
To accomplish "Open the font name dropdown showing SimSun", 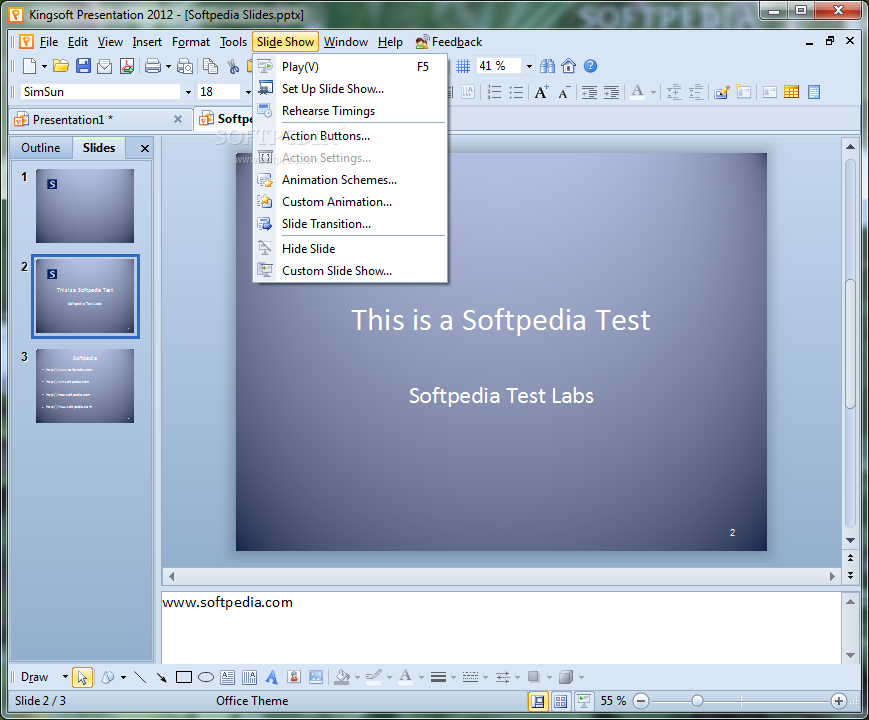I will click(188, 92).
